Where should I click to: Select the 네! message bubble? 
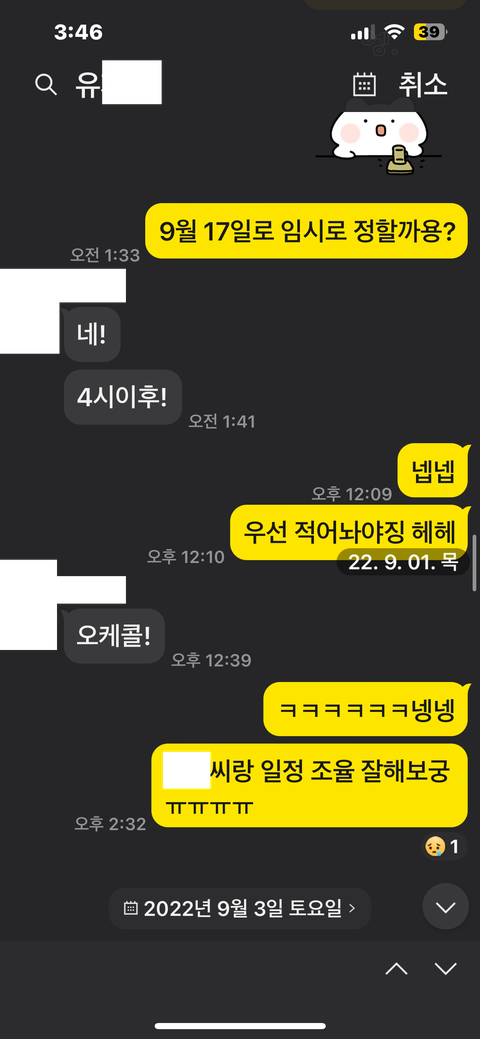92,335
